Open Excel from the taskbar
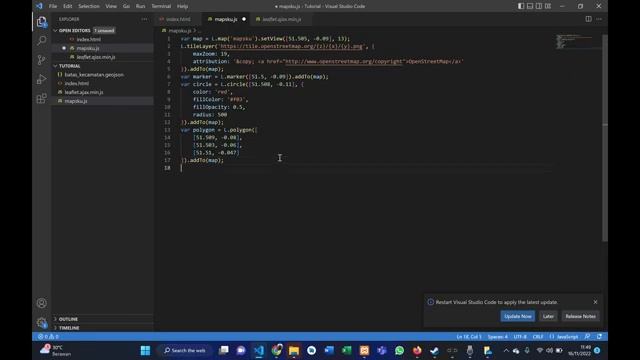Viewport: 640px width, 360px height. [347, 351]
